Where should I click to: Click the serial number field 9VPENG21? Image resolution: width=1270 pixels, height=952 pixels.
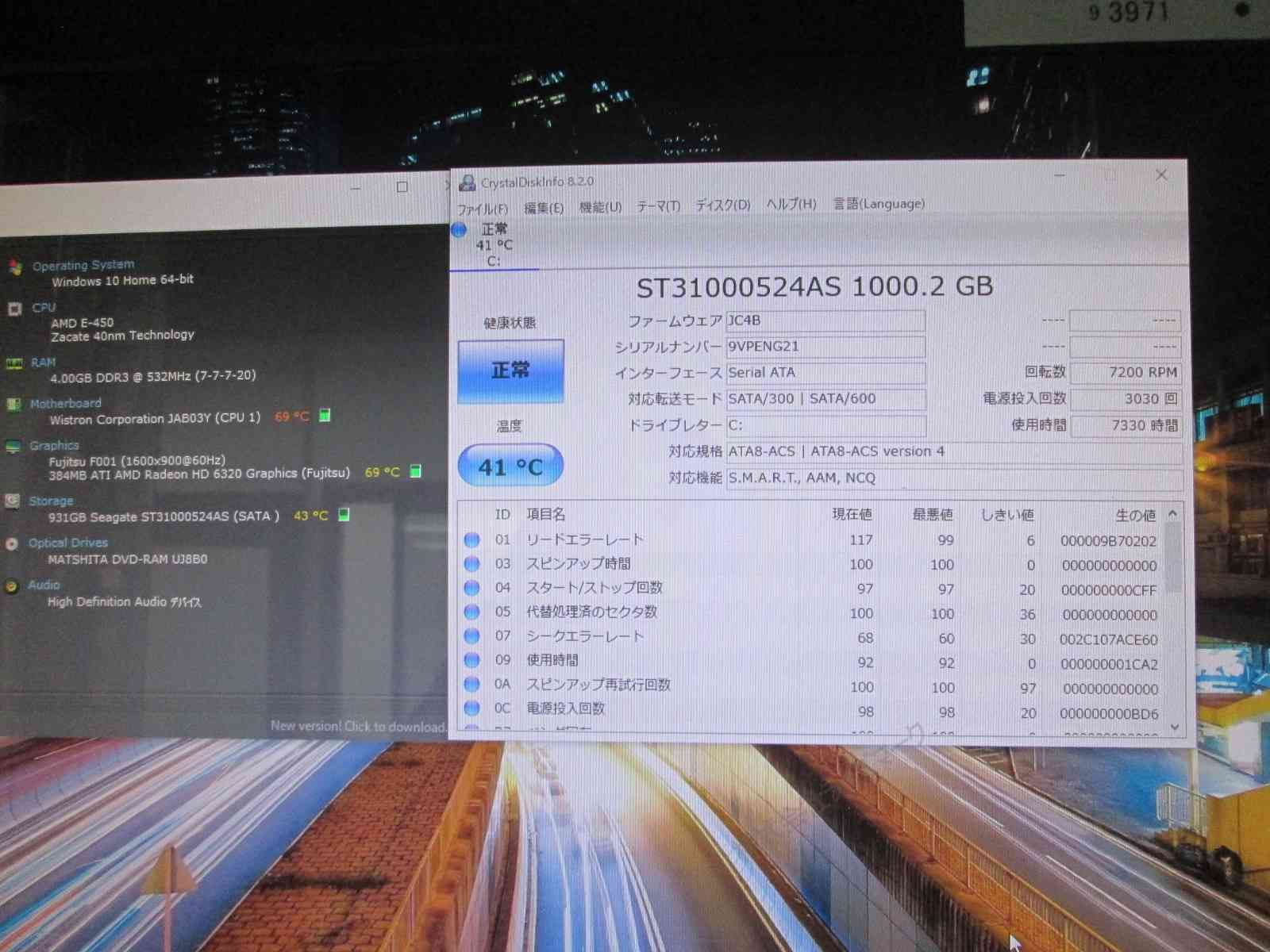point(825,347)
